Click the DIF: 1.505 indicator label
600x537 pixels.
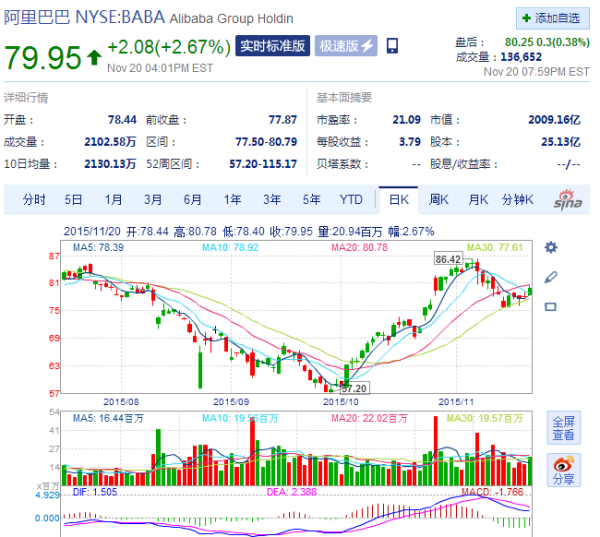click(x=95, y=492)
